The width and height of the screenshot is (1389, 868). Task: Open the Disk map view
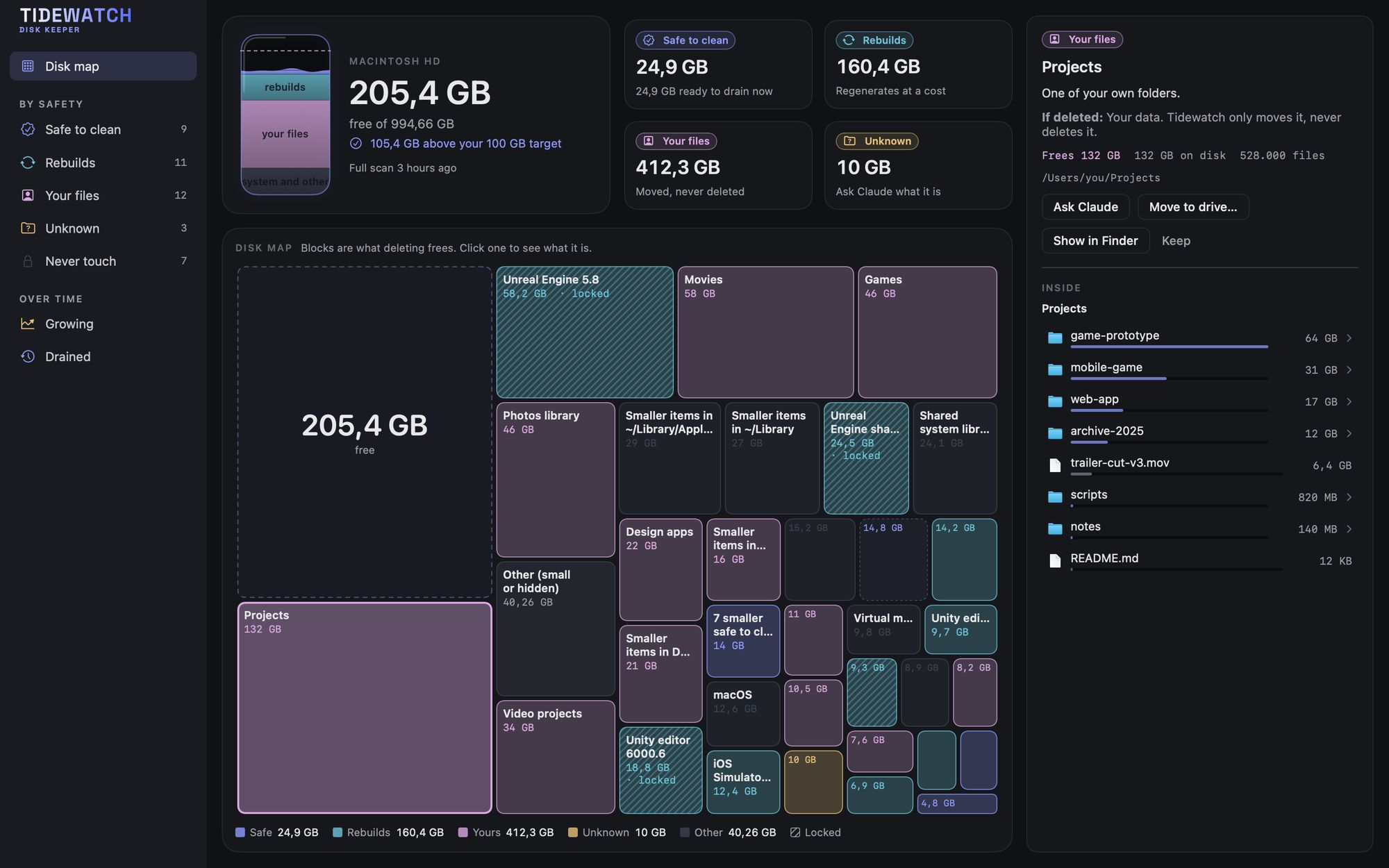point(103,66)
